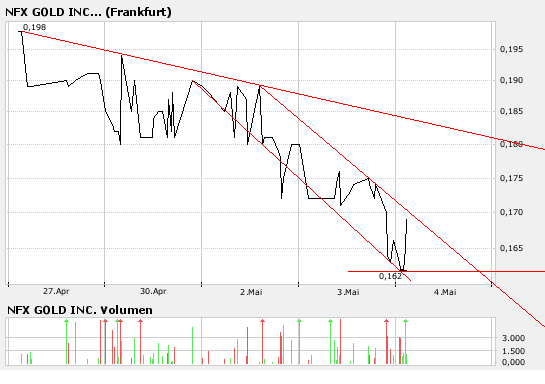Click the 0,198 high price label
545x384 pixels.
(x=34, y=27)
